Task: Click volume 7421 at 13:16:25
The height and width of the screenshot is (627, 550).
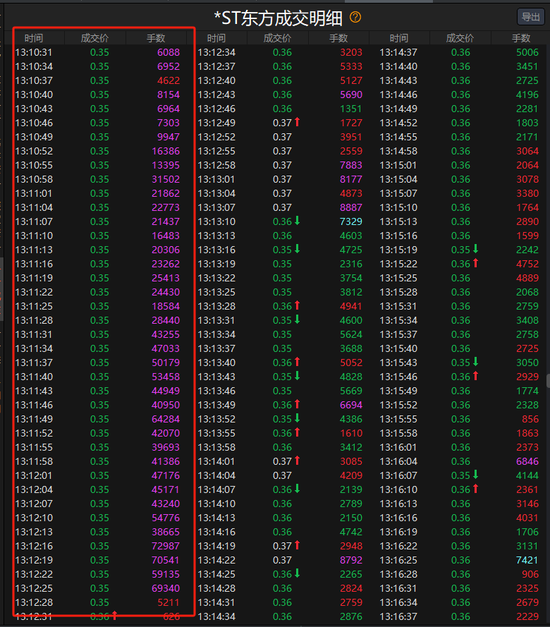Action: pyautogui.click(x=527, y=560)
